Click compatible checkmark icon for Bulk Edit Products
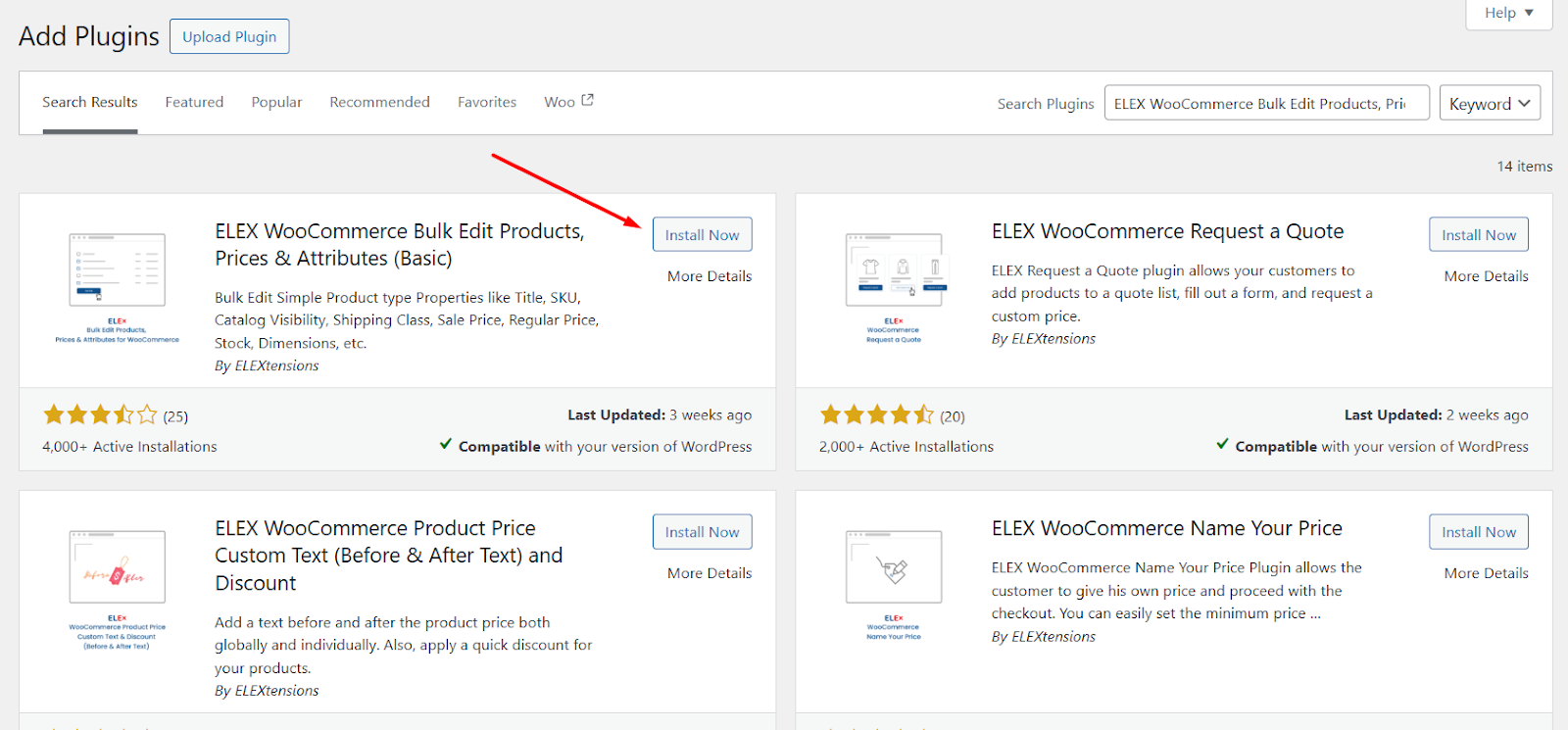Screen dimensions: 1568x730 pyautogui.click(x=446, y=444)
